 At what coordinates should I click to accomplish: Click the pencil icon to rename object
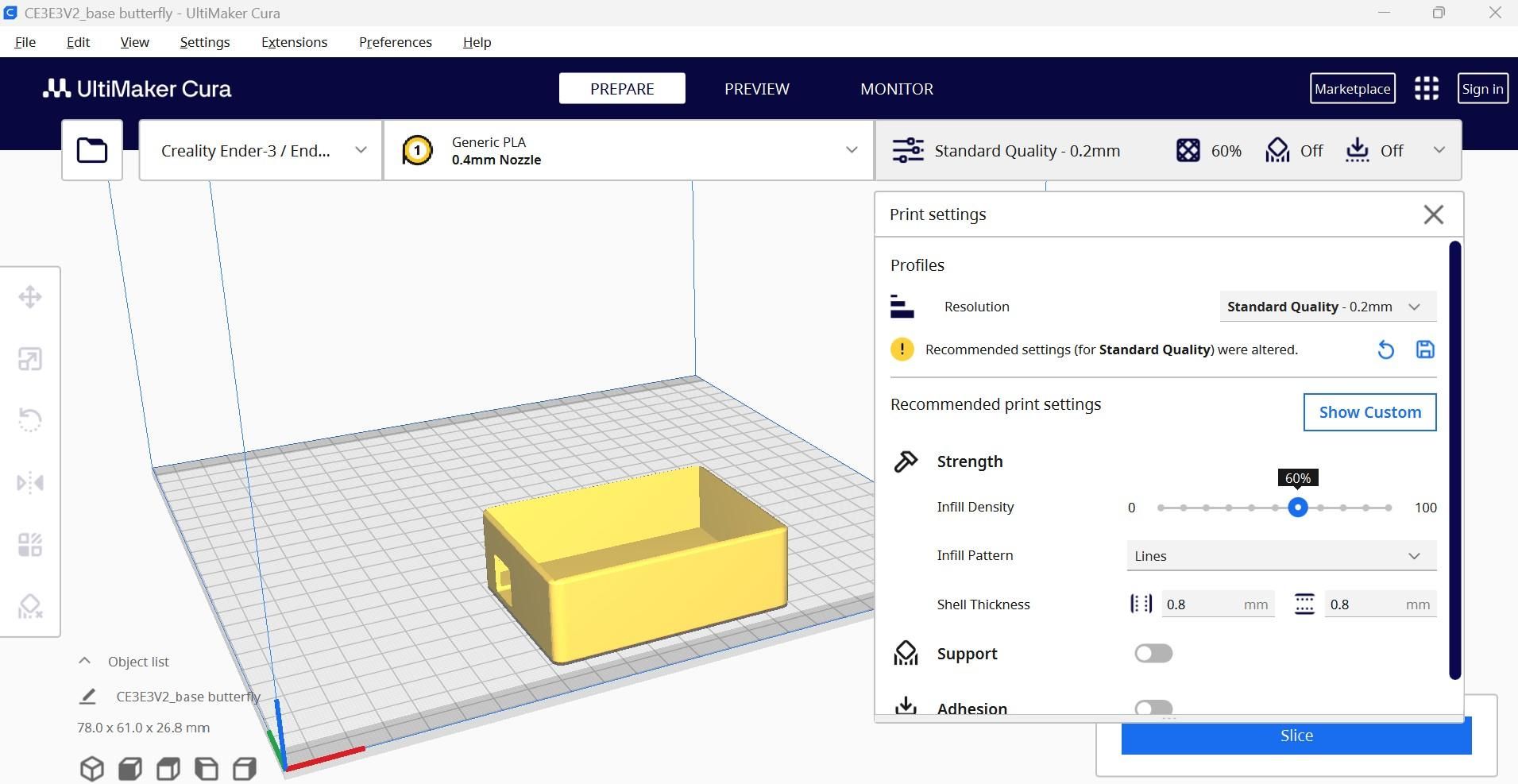[x=87, y=697]
